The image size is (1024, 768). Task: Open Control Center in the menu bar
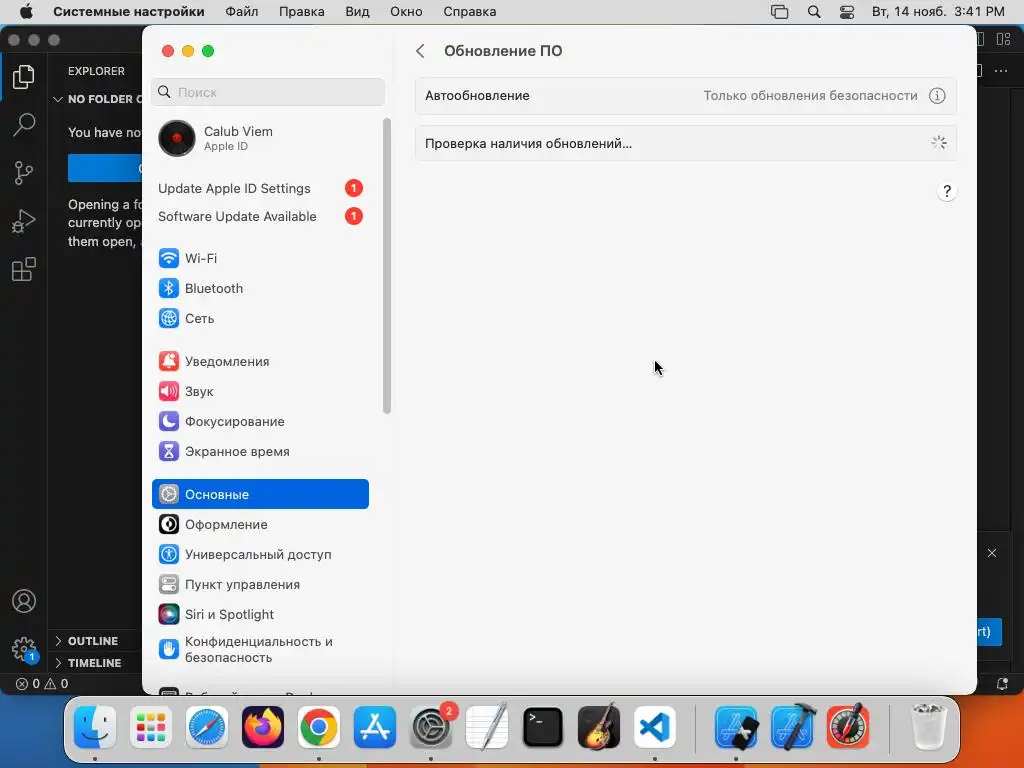click(x=847, y=12)
